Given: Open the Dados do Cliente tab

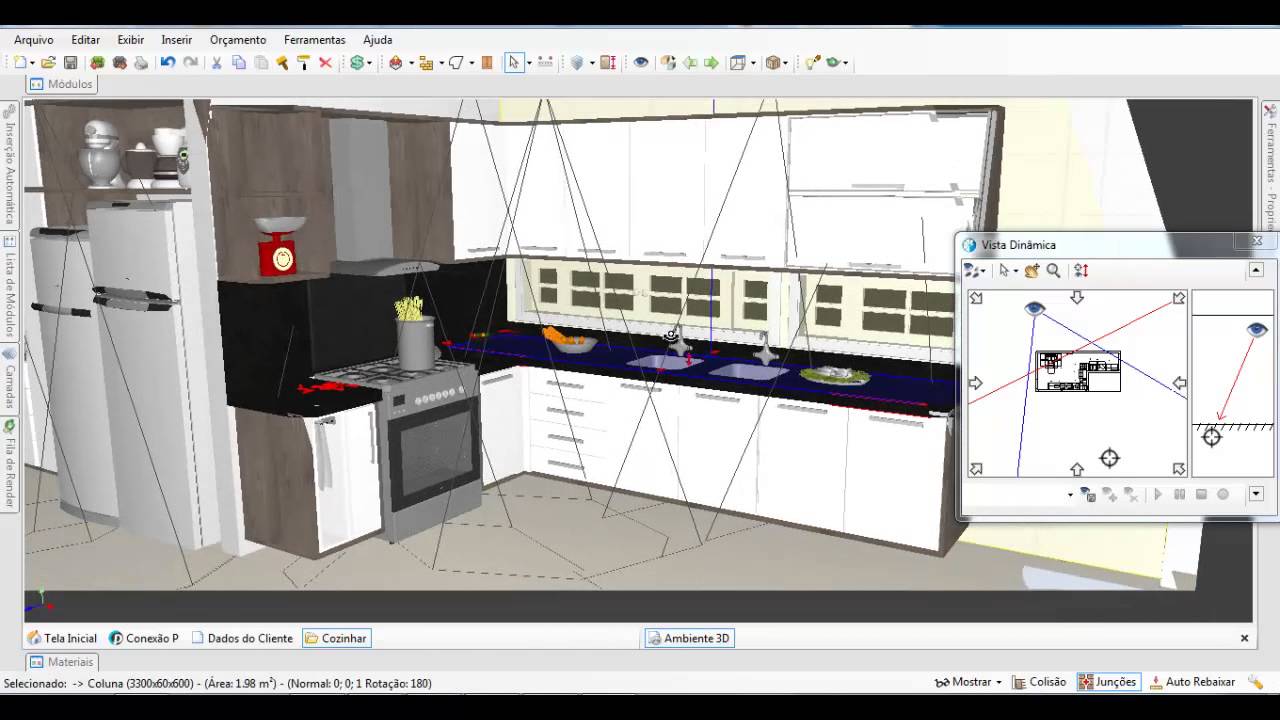Looking at the screenshot, I should click(242, 638).
